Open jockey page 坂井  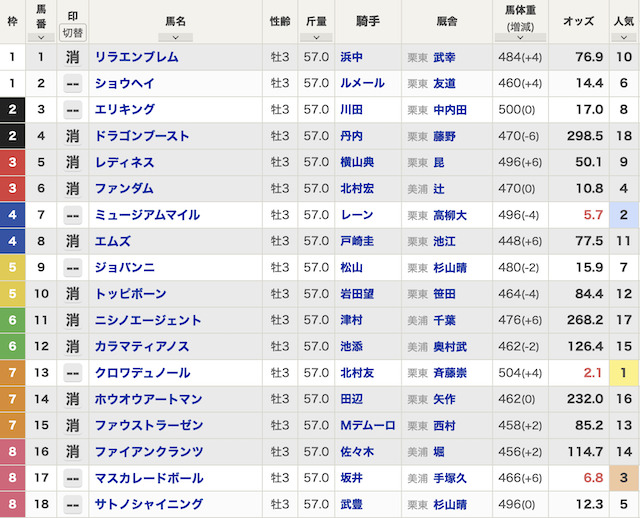click(x=351, y=478)
